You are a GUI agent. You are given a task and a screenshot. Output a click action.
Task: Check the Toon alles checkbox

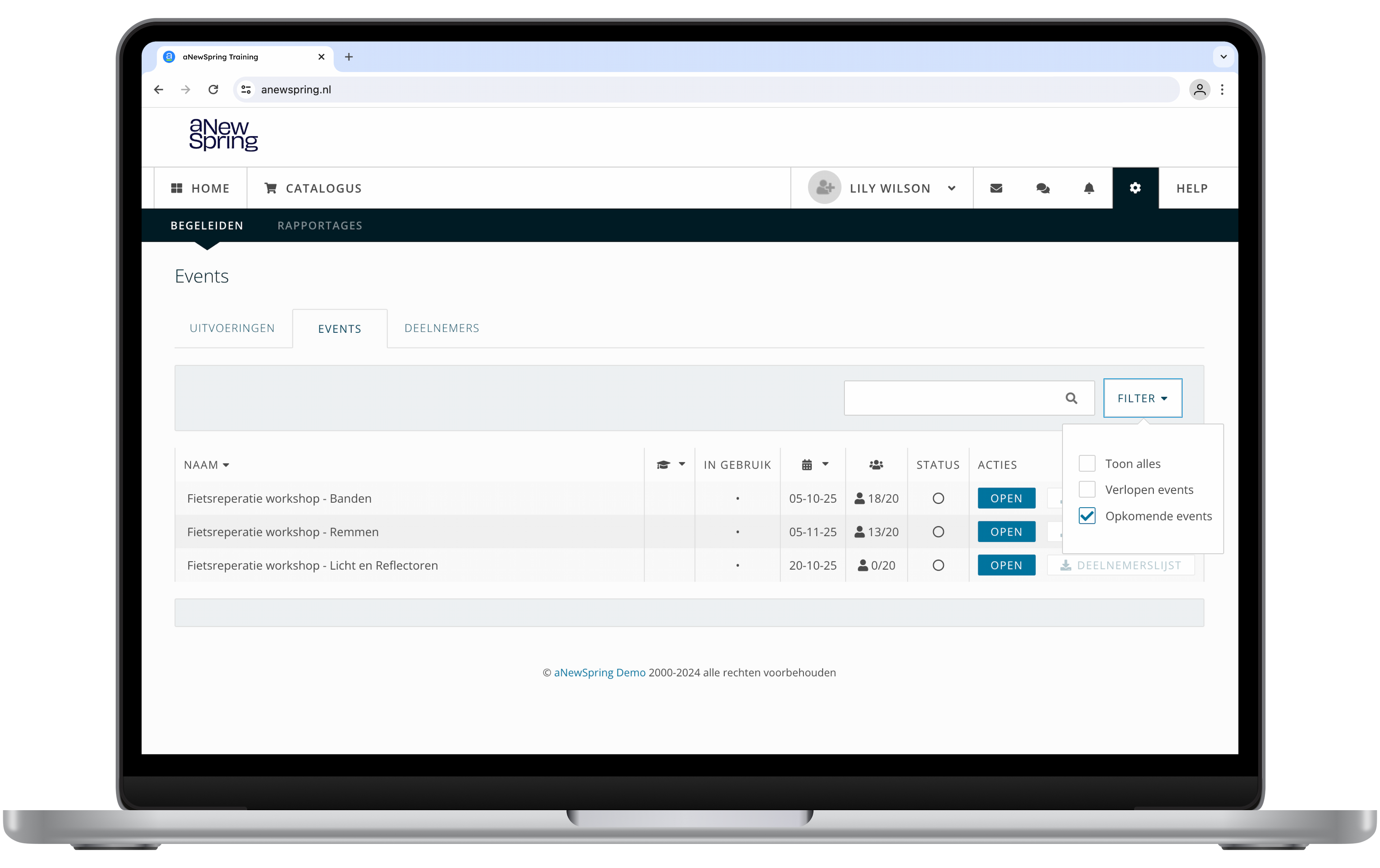pyautogui.click(x=1087, y=463)
